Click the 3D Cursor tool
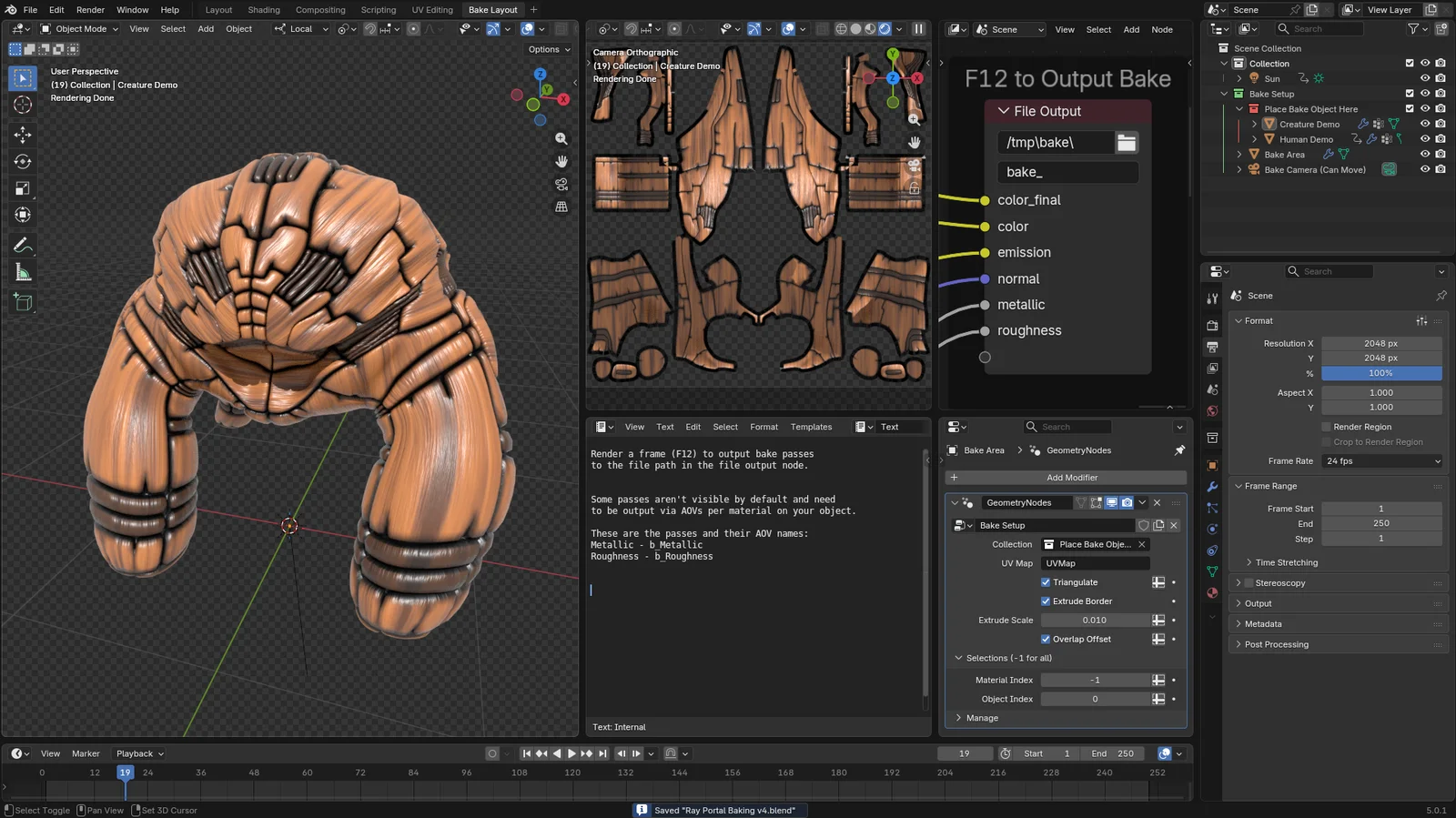Image resolution: width=1456 pixels, height=818 pixels. (23, 106)
